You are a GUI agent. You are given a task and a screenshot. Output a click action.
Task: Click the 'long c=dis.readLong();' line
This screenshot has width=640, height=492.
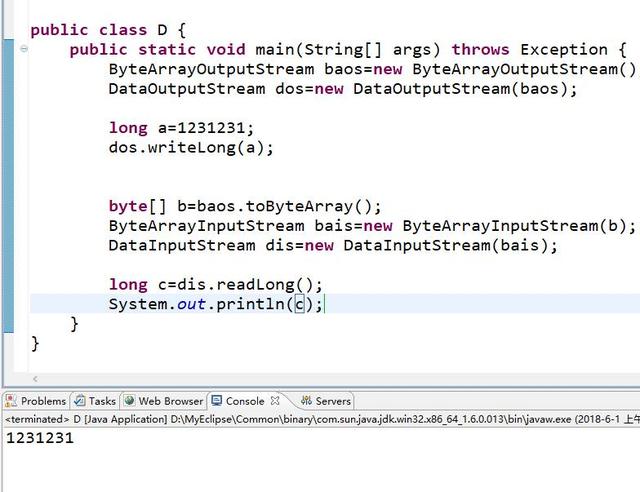tap(216, 285)
